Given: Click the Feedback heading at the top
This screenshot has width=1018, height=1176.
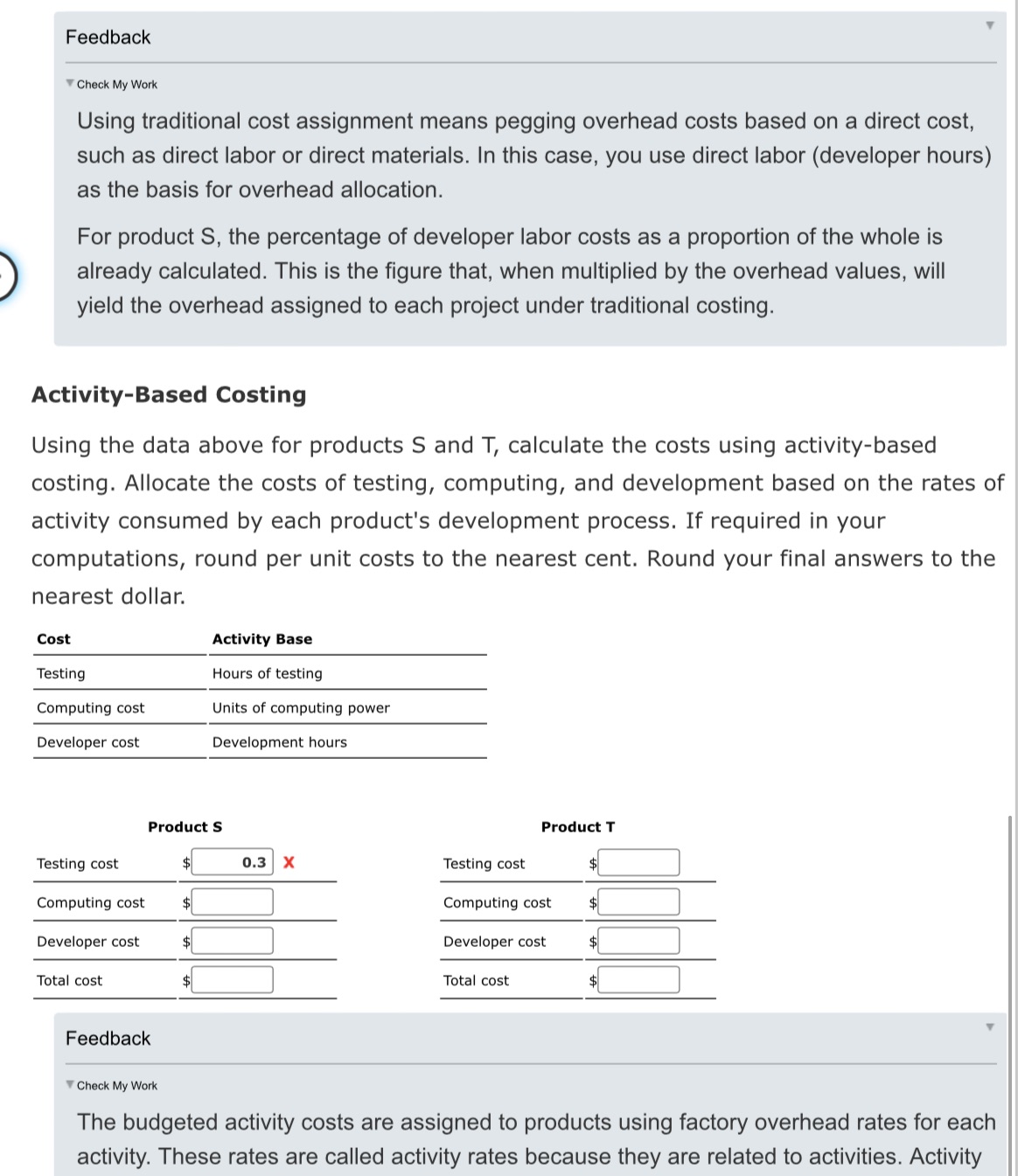Looking at the screenshot, I should (x=107, y=37).
